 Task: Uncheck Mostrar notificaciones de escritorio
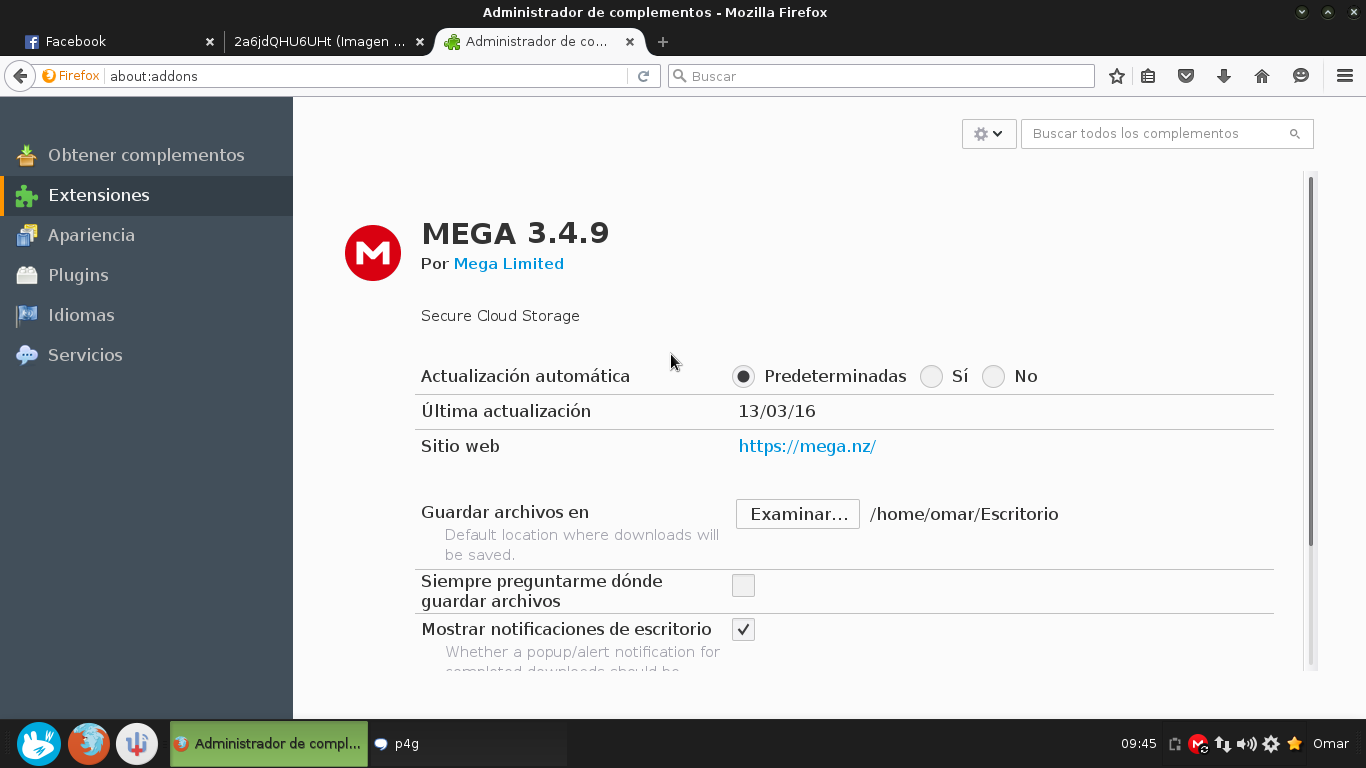(743, 629)
